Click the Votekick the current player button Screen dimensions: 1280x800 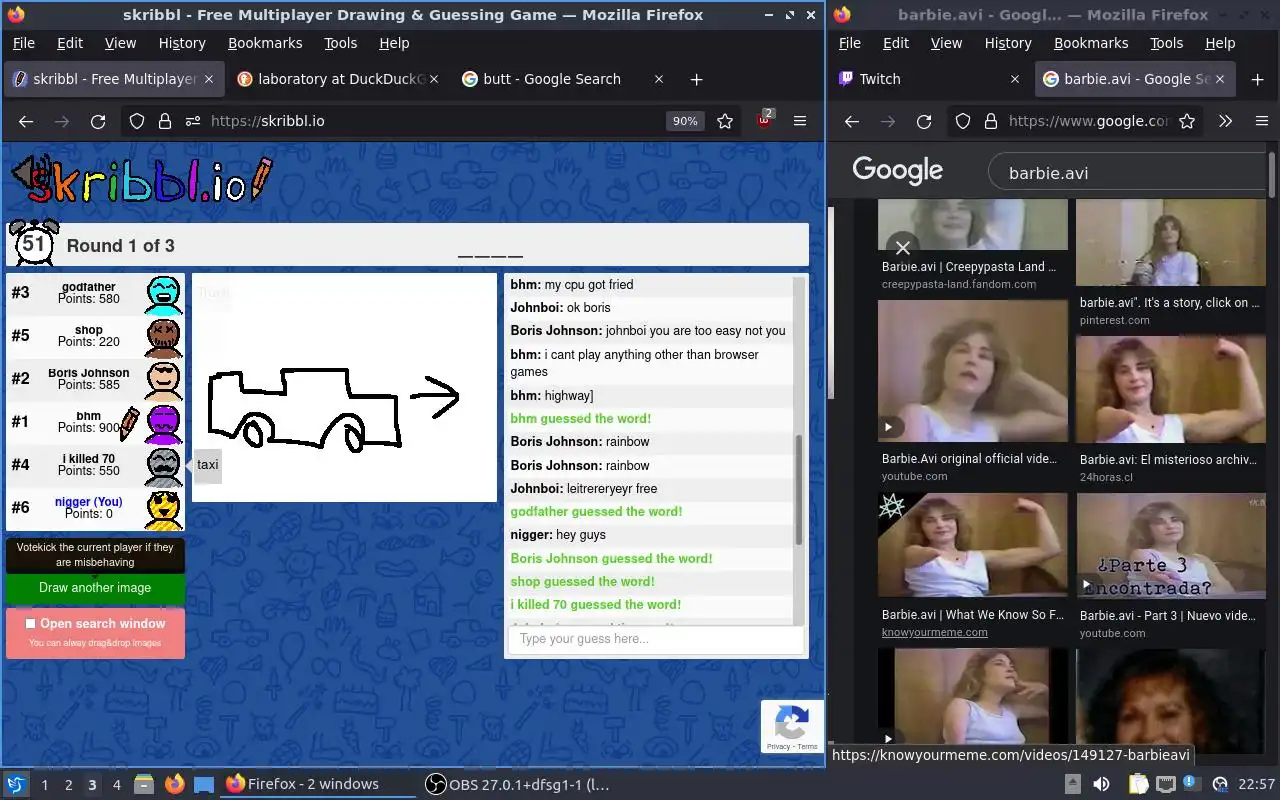[95, 555]
